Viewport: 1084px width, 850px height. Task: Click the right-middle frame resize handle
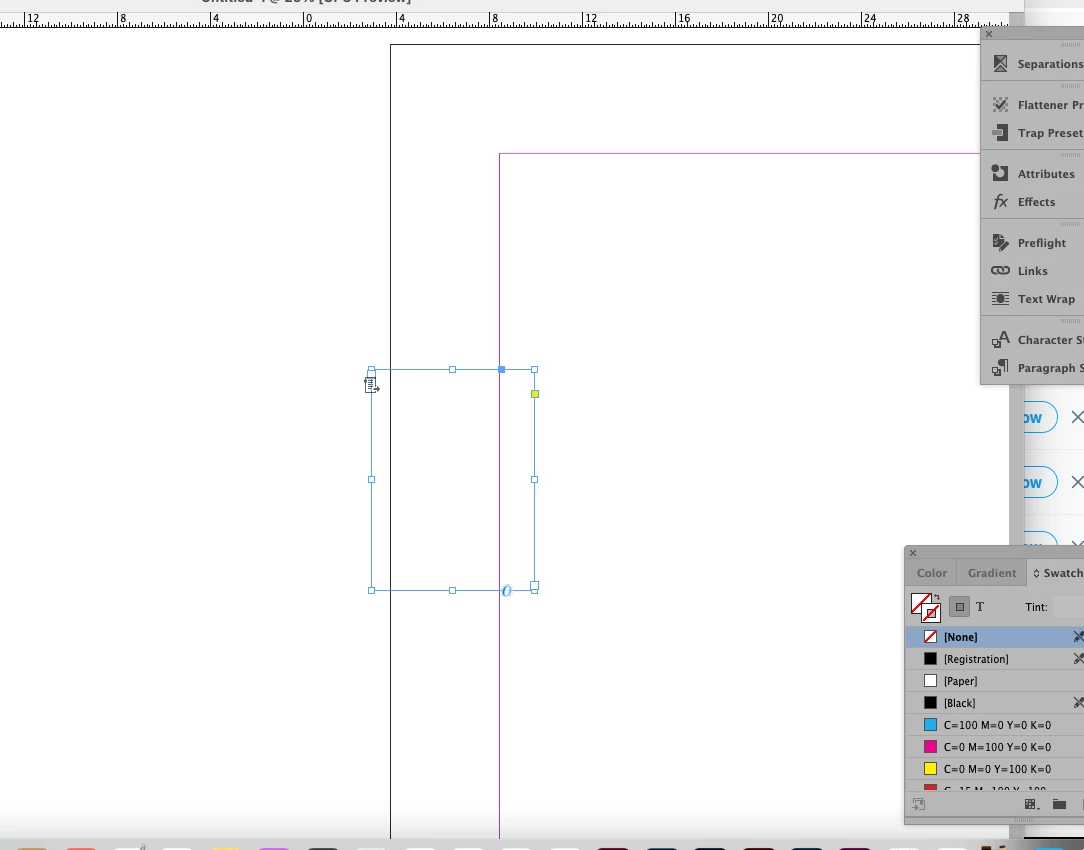tap(534, 479)
